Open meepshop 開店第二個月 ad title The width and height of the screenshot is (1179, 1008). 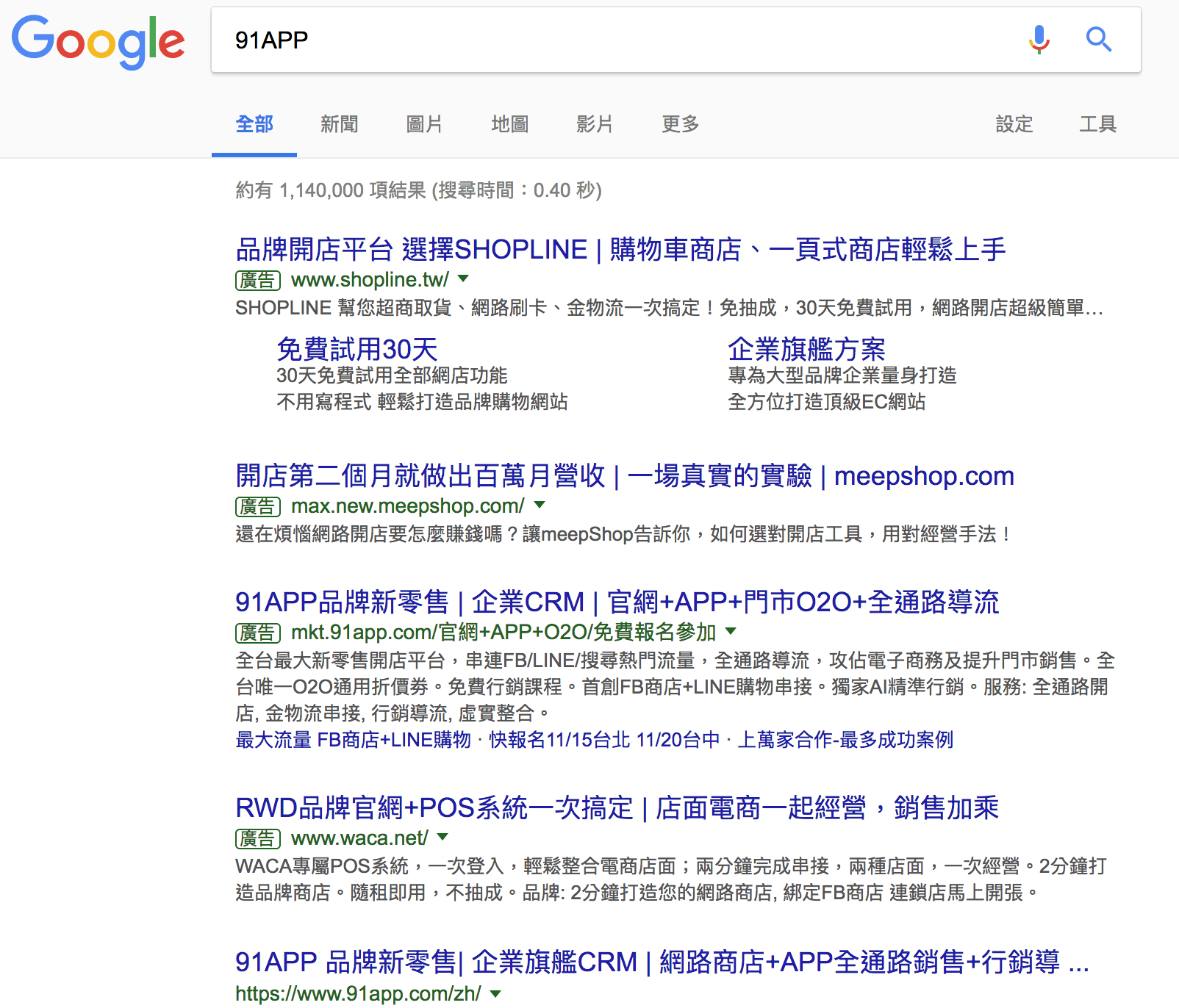[625, 476]
